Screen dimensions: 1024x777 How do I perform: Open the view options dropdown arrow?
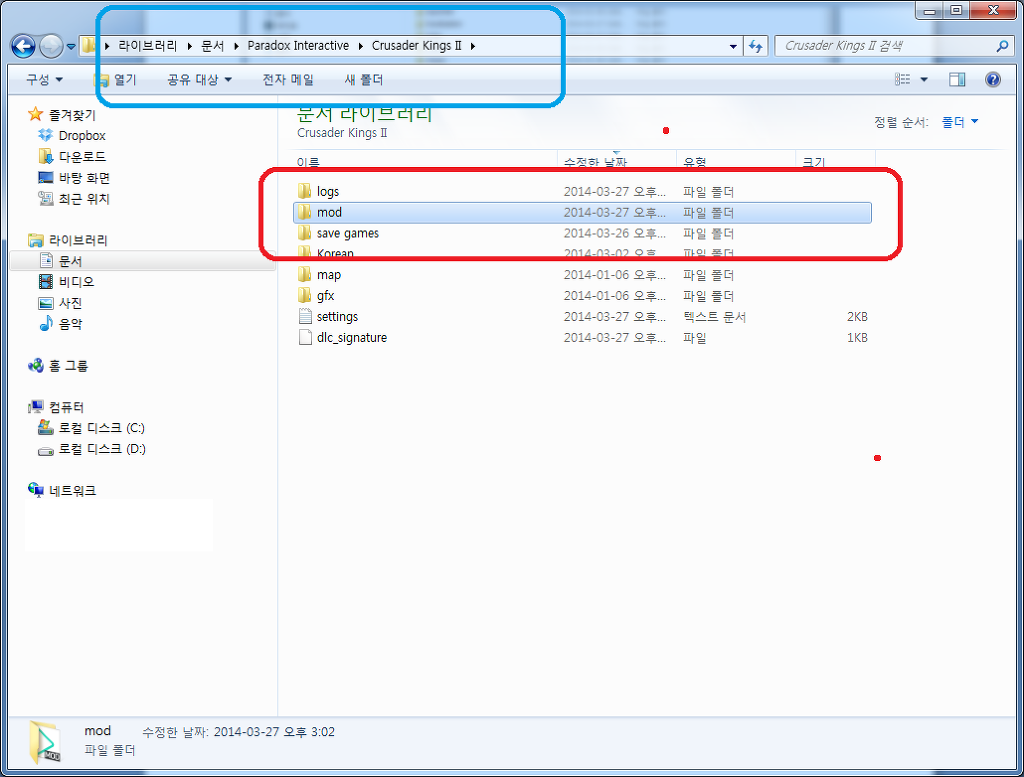924,80
